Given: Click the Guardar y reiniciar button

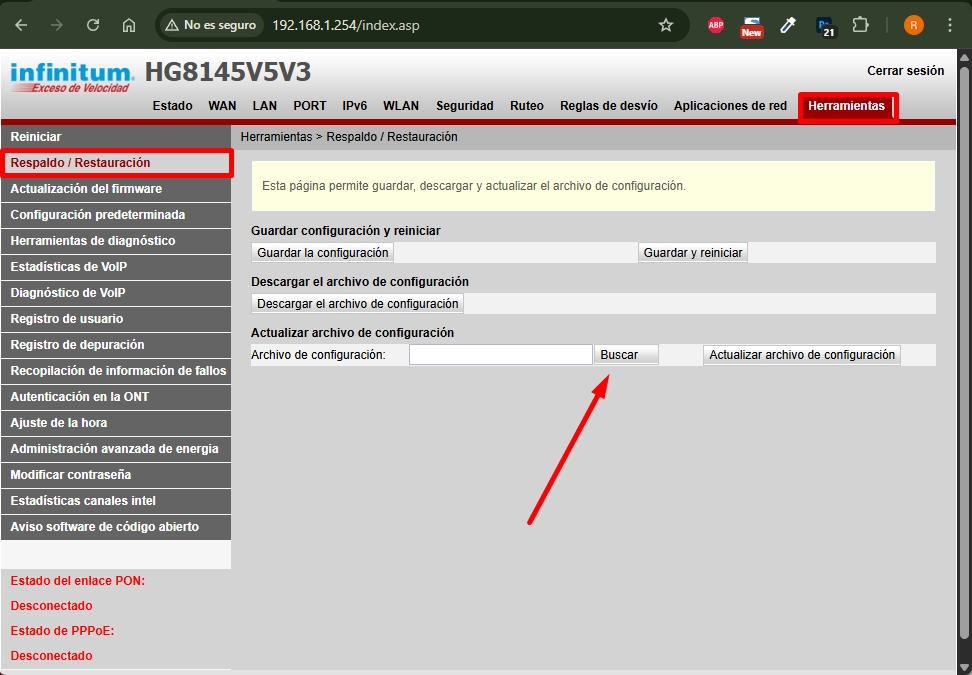Looking at the screenshot, I should coord(693,252).
